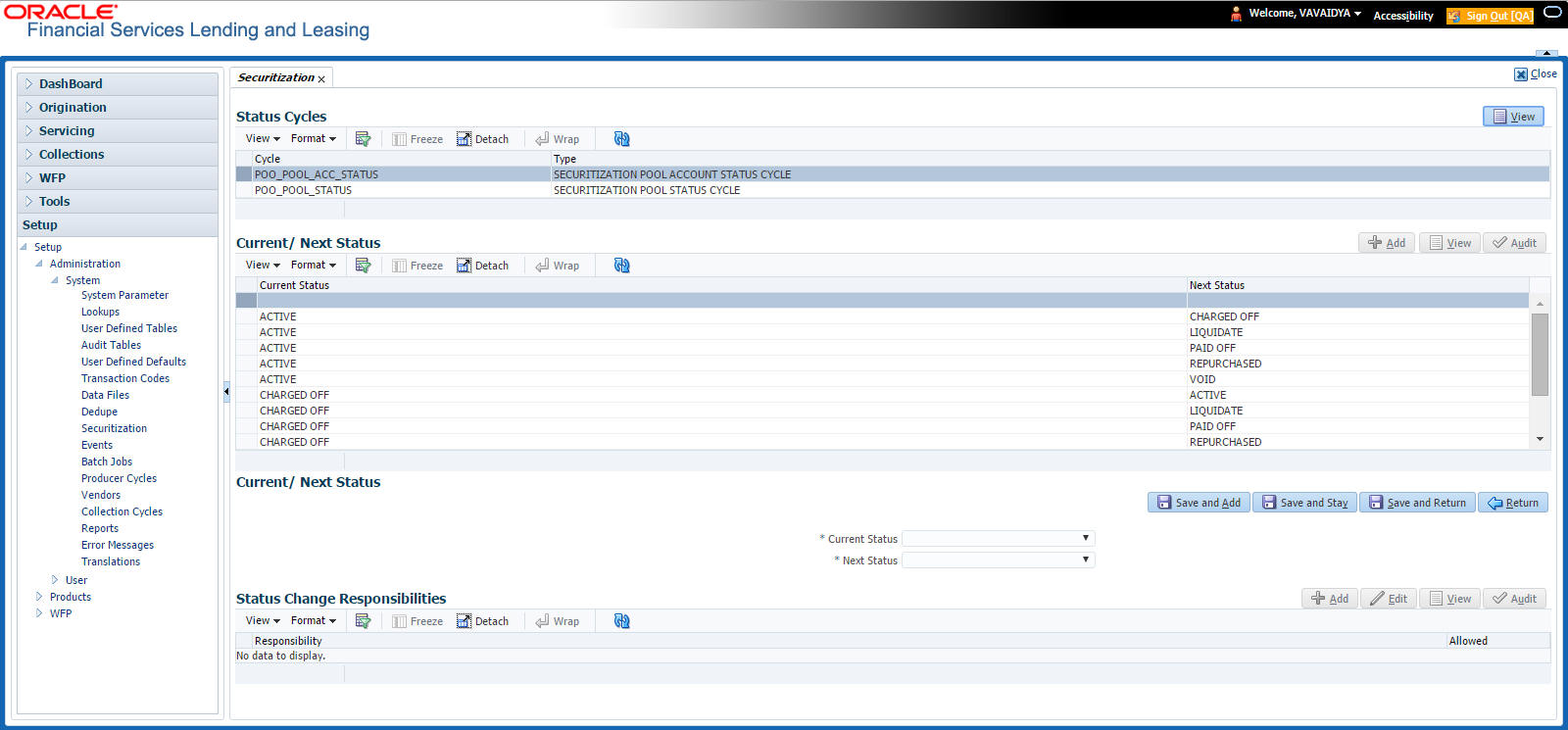Expand the User tree node
Screen dimensions: 1568x730
coord(55,580)
